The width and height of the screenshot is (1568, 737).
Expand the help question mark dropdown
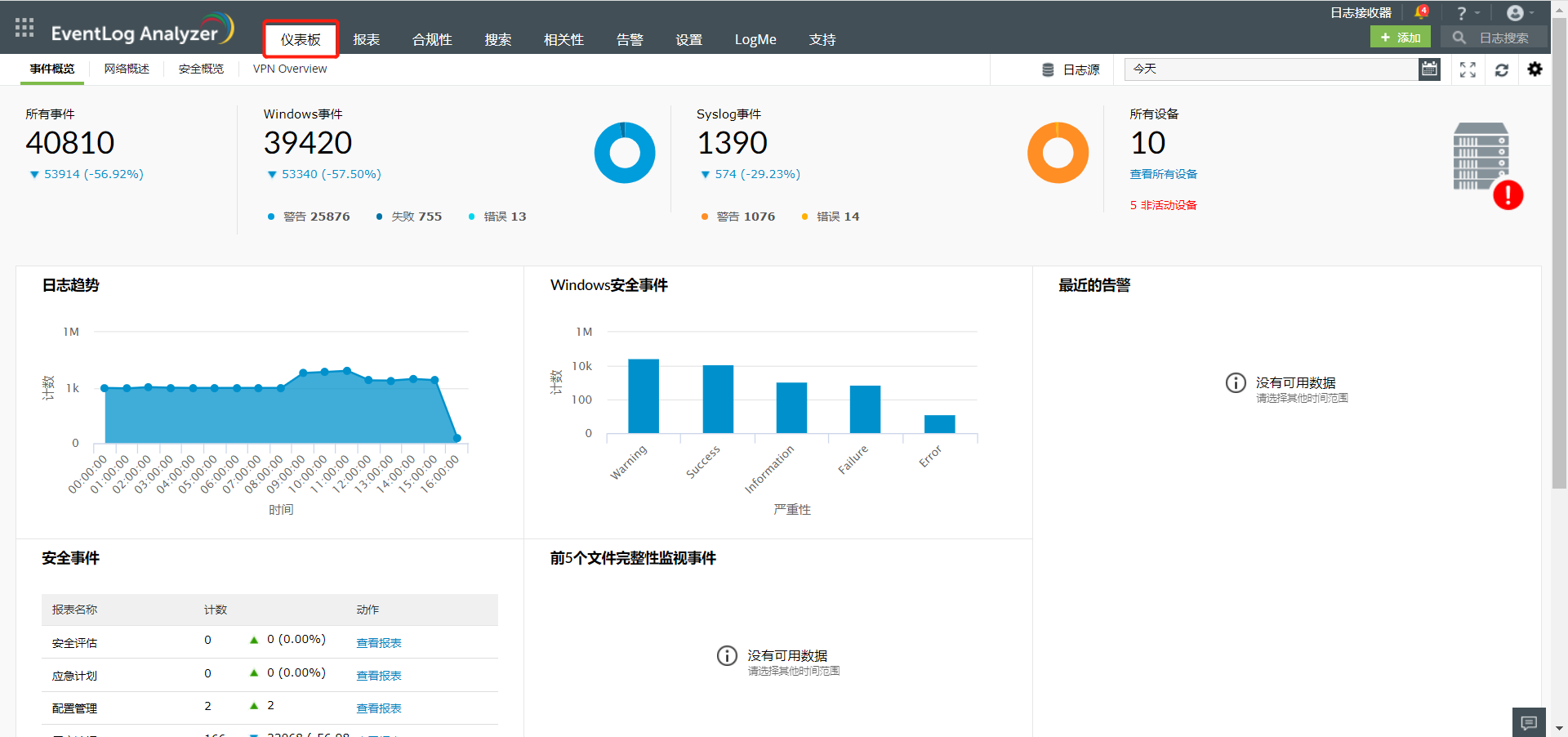pyautogui.click(x=1468, y=13)
